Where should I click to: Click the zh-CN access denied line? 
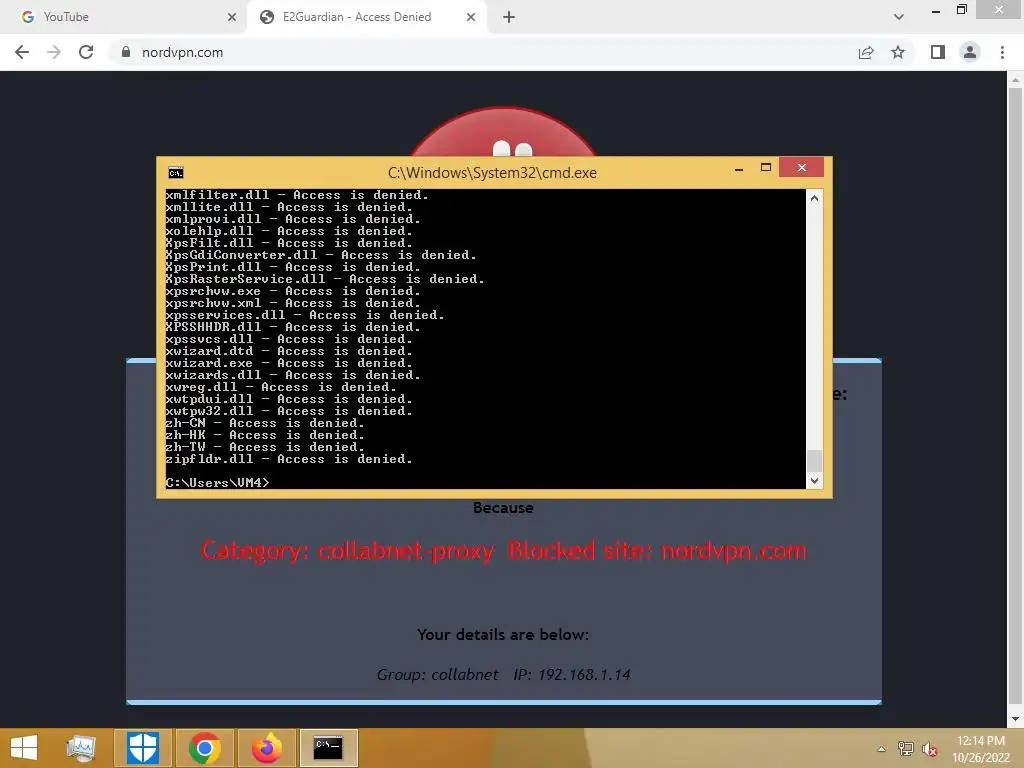coord(264,423)
